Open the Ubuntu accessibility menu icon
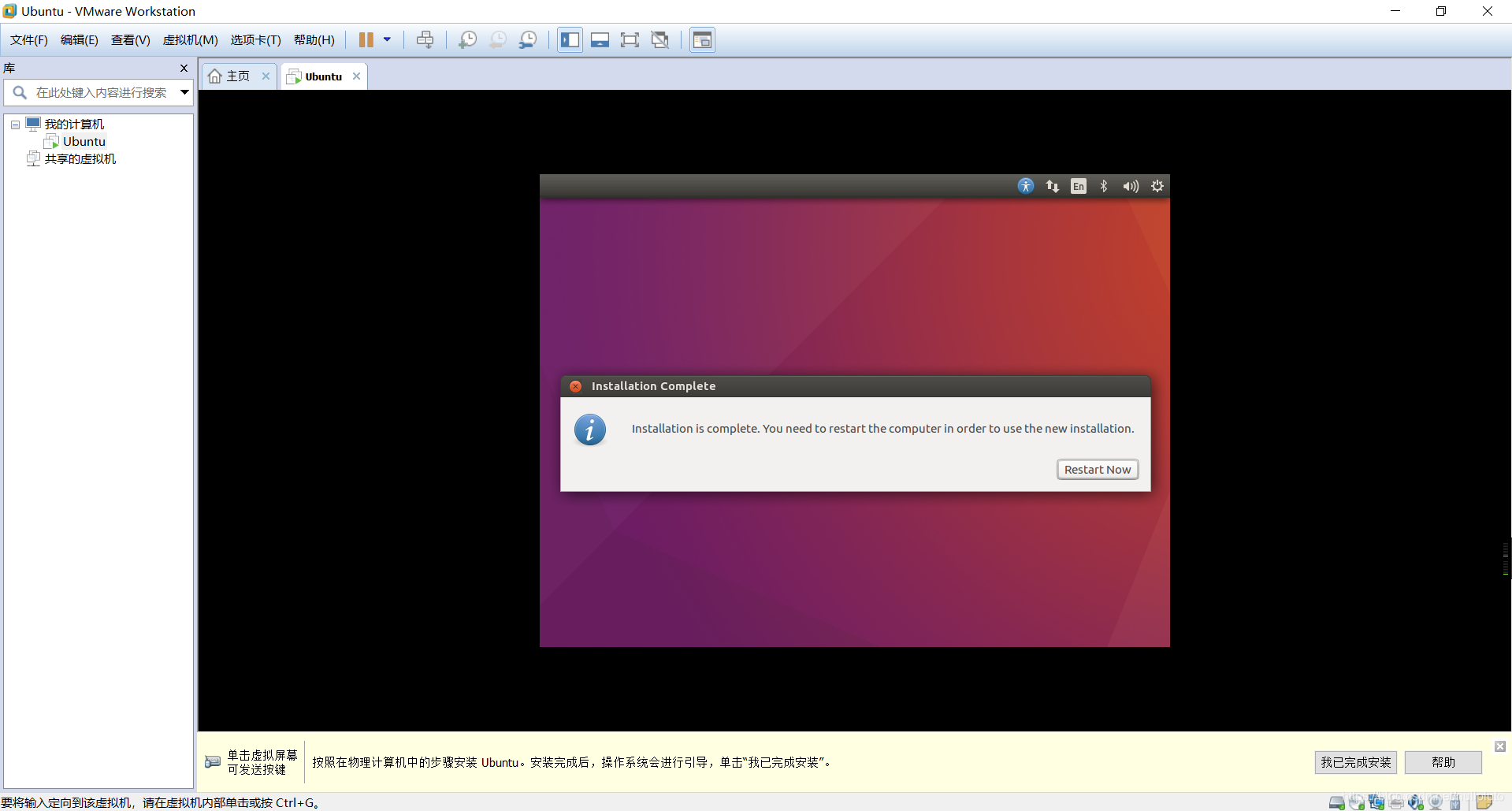 1025,186
